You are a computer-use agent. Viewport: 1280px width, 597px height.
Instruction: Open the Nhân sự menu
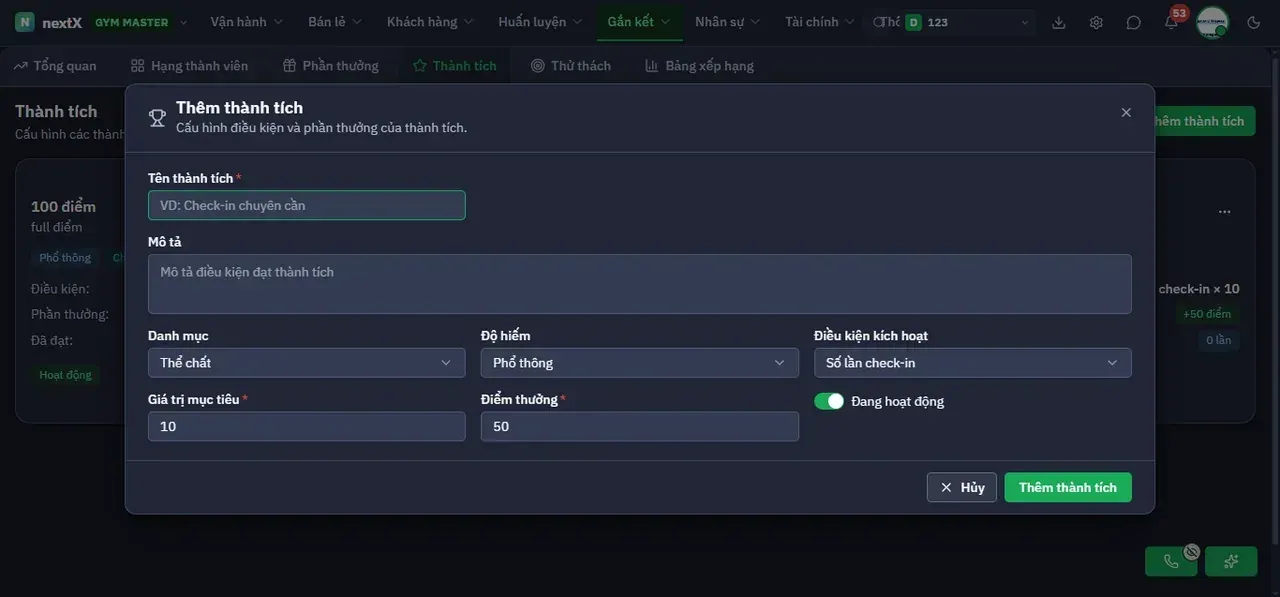coord(727,22)
